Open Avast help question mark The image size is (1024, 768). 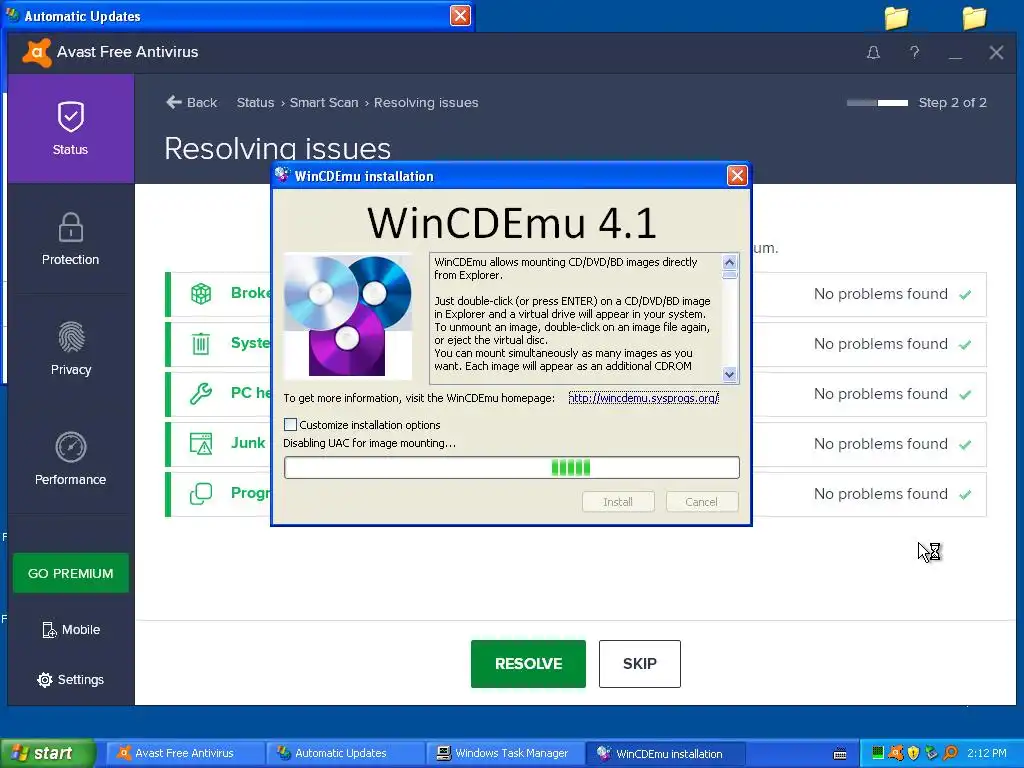tap(914, 52)
